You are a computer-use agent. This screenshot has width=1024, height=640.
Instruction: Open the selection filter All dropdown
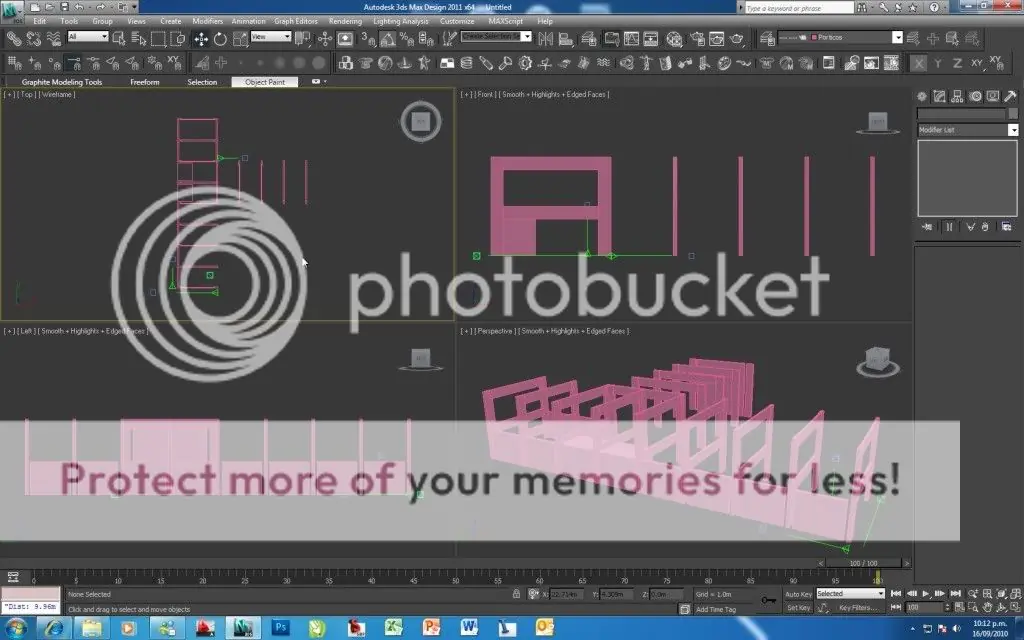[x=88, y=37]
